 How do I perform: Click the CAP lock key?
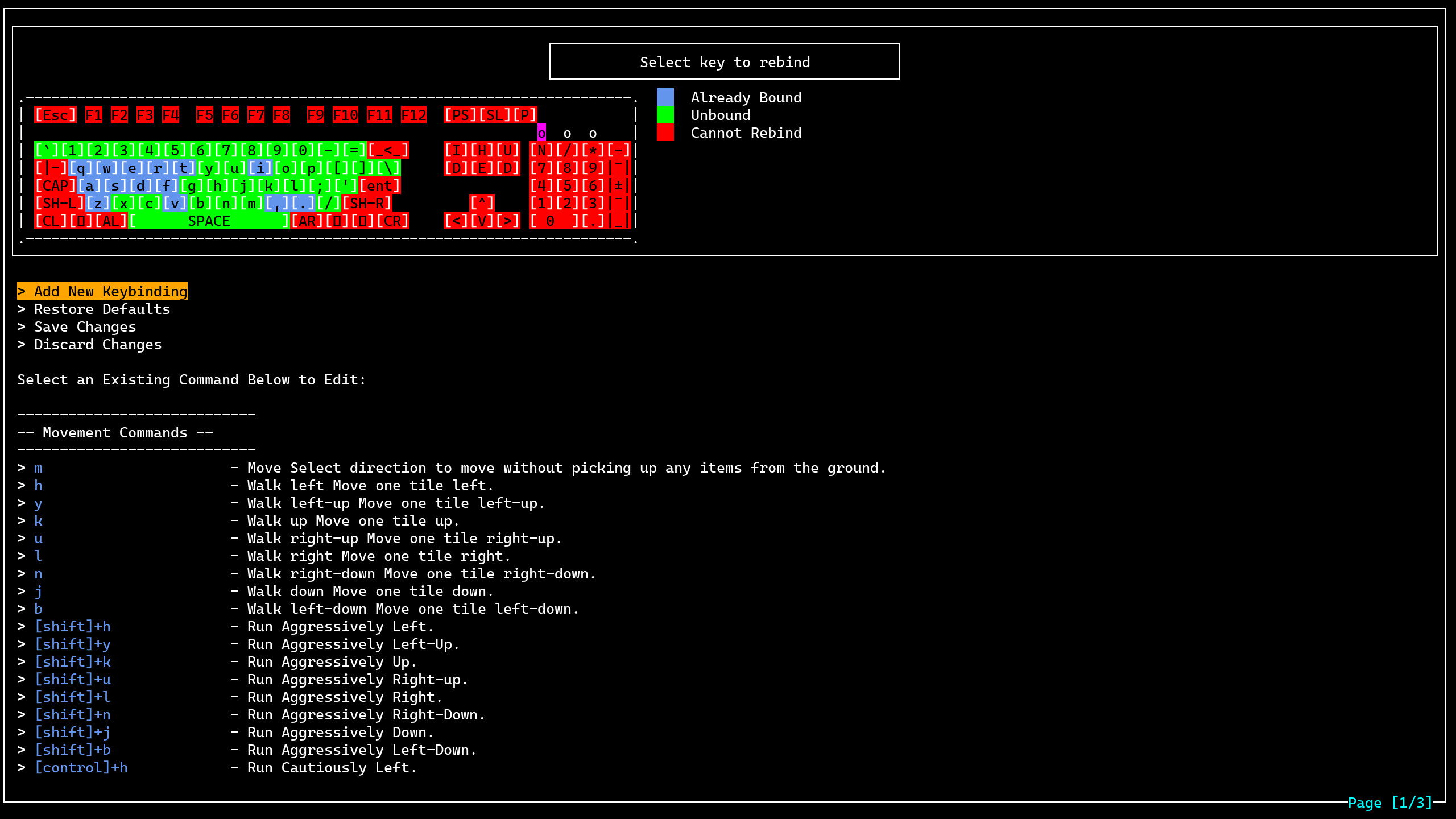pyautogui.click(x=55, y=185)
